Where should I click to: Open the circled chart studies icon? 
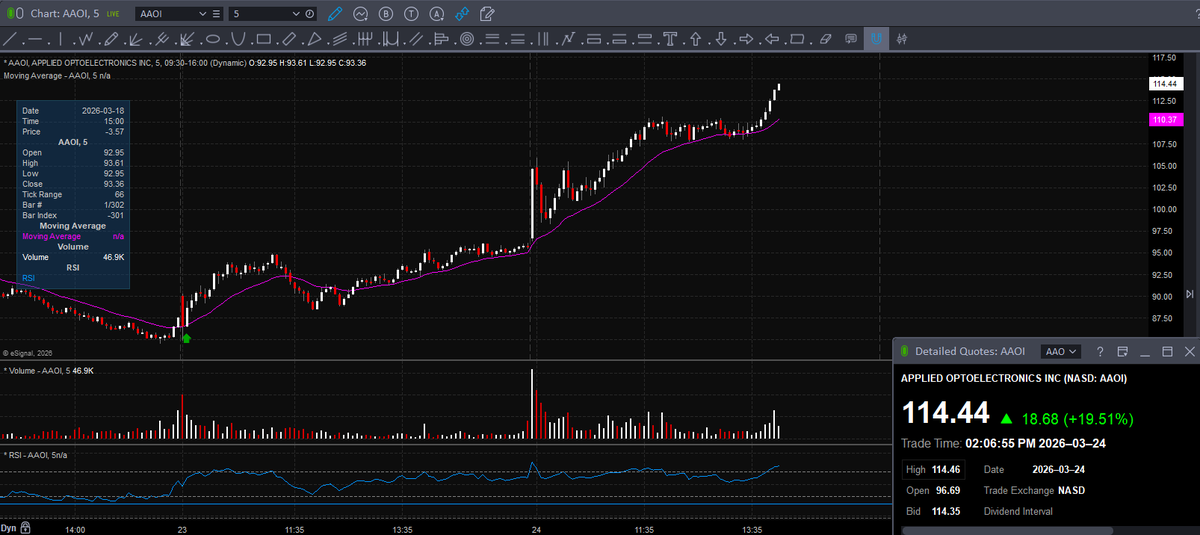coord(361,14)
